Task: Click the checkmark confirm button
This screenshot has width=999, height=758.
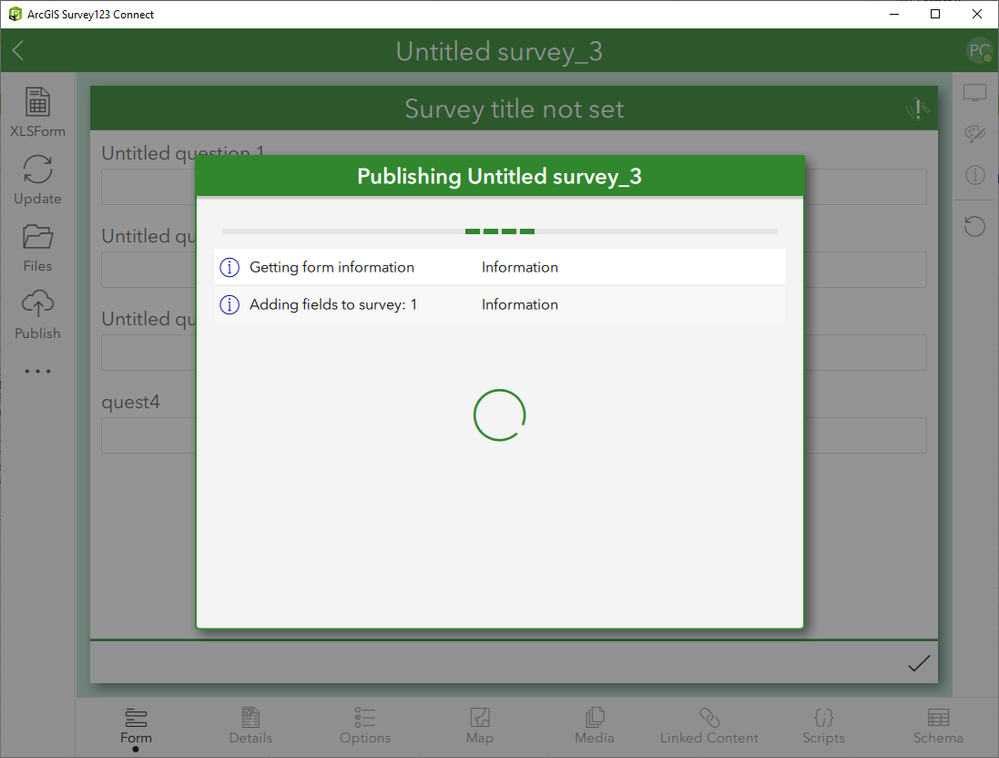Action: pos(919,663)
